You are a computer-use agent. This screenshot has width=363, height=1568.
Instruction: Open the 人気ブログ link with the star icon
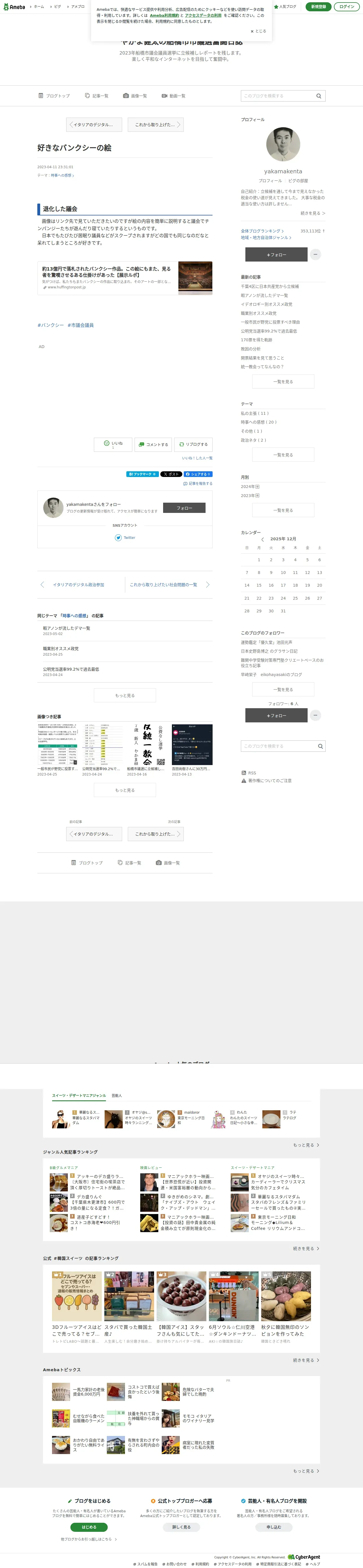285,7
